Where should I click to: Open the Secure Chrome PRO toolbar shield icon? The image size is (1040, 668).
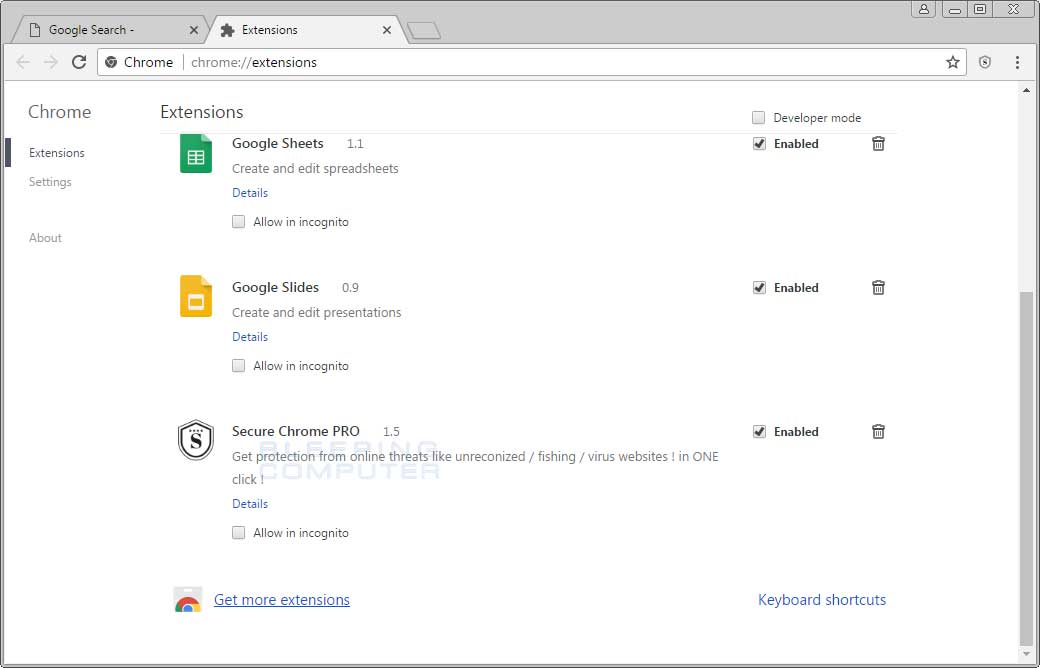pyautogui.click(x=985, y=62)
